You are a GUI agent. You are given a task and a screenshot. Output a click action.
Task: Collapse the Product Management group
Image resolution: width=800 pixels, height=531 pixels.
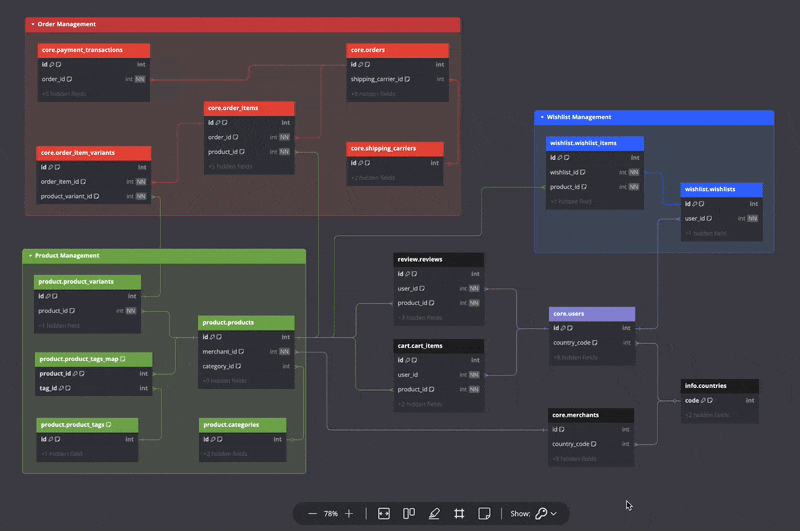[x=30, y=256]
